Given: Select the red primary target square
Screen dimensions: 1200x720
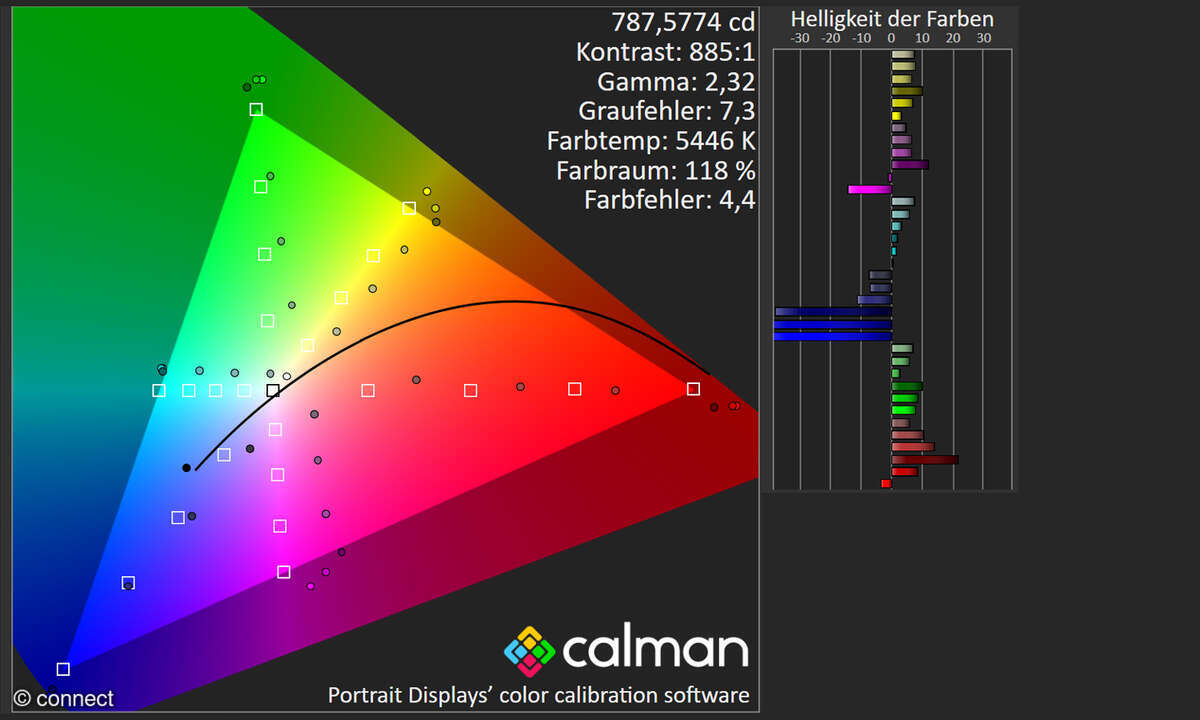Looking at the screenshot, I should [693, 389].
